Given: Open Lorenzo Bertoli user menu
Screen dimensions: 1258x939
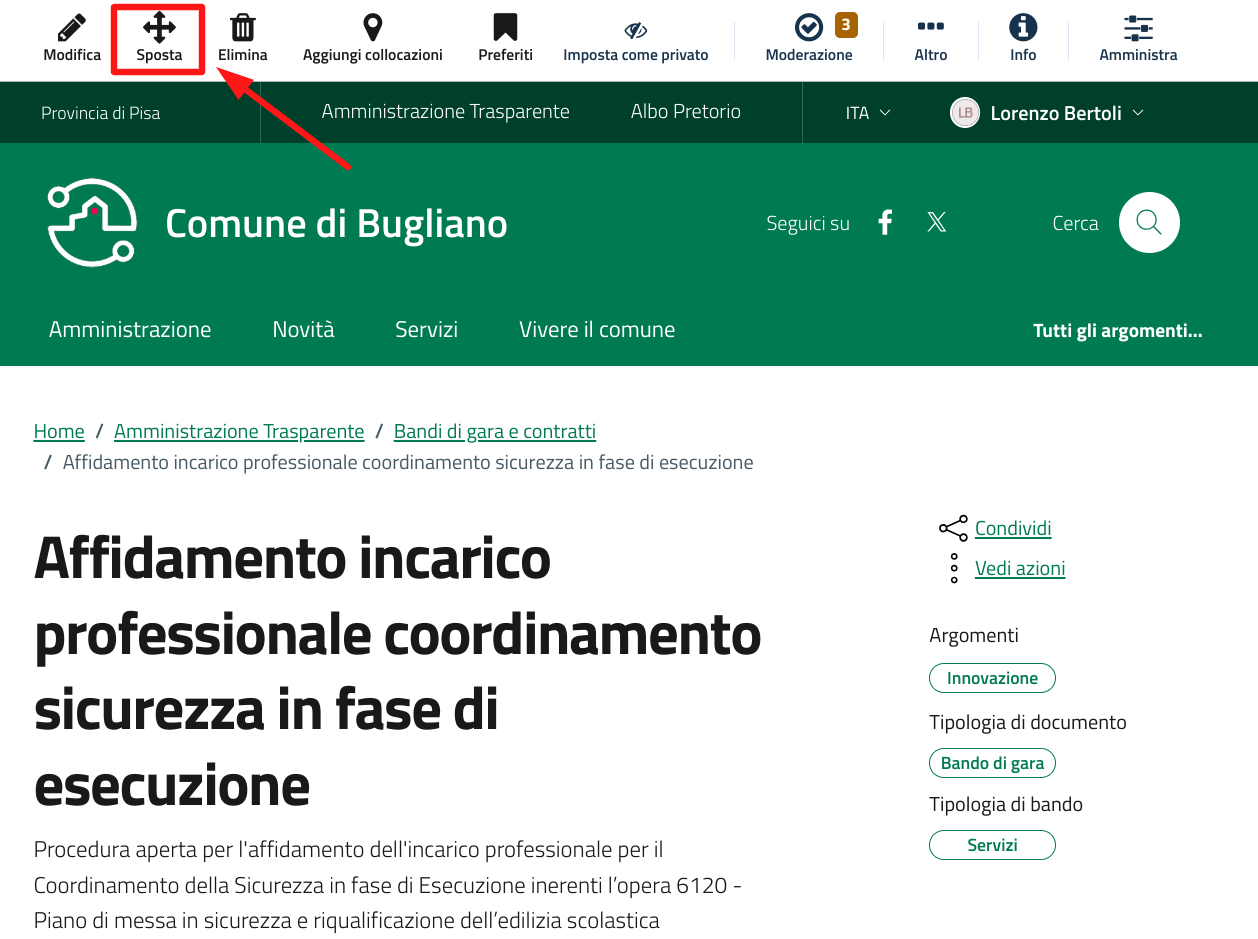Looking at the screenshot, I should click(1047, 113).
